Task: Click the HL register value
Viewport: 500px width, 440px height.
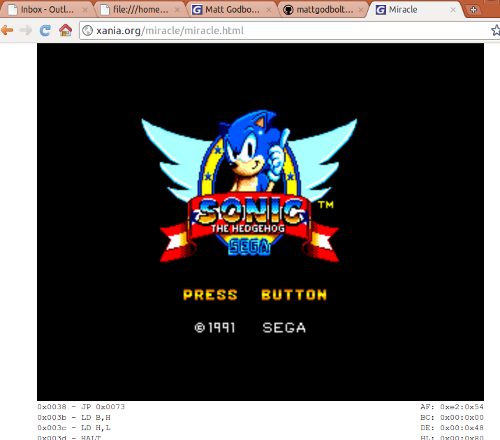Action: (462, 437)
